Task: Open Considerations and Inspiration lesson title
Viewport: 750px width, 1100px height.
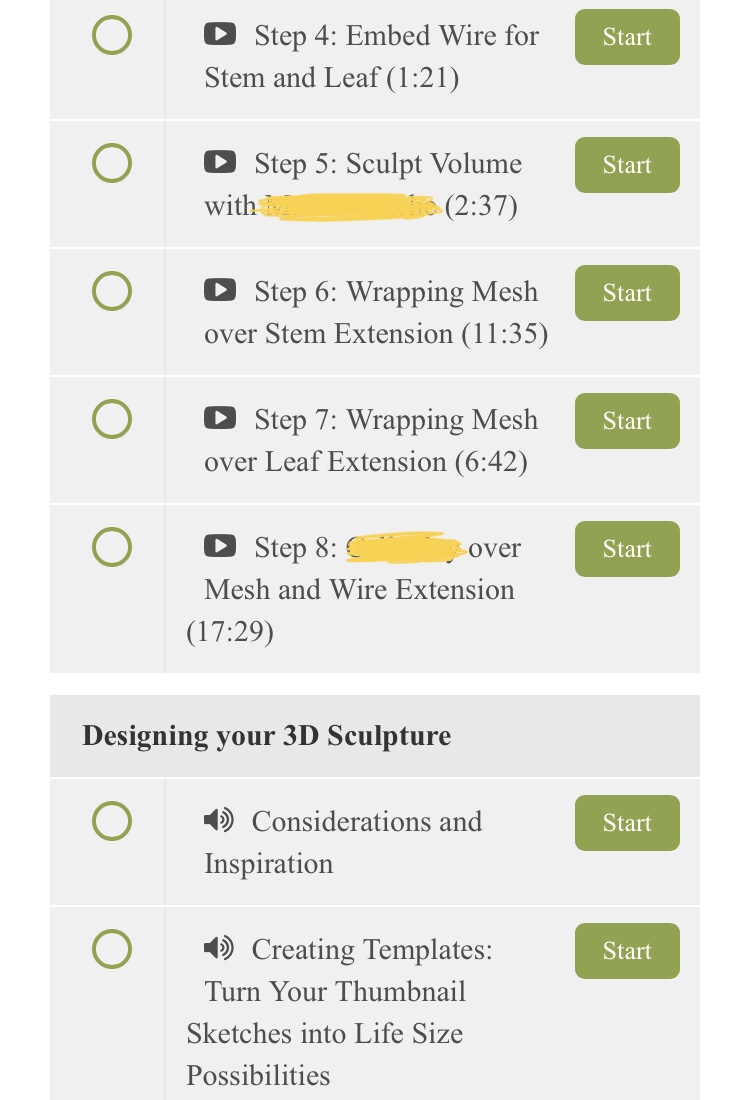Action: [343, 843]
